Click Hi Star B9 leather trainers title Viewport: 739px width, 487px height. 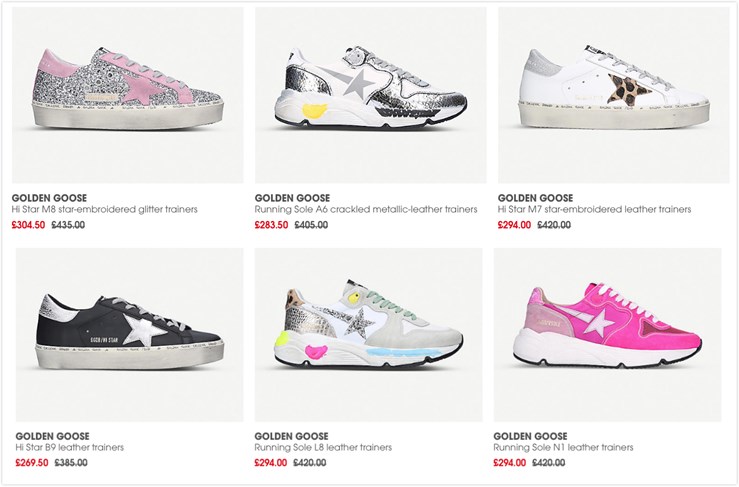click(70, 447)
